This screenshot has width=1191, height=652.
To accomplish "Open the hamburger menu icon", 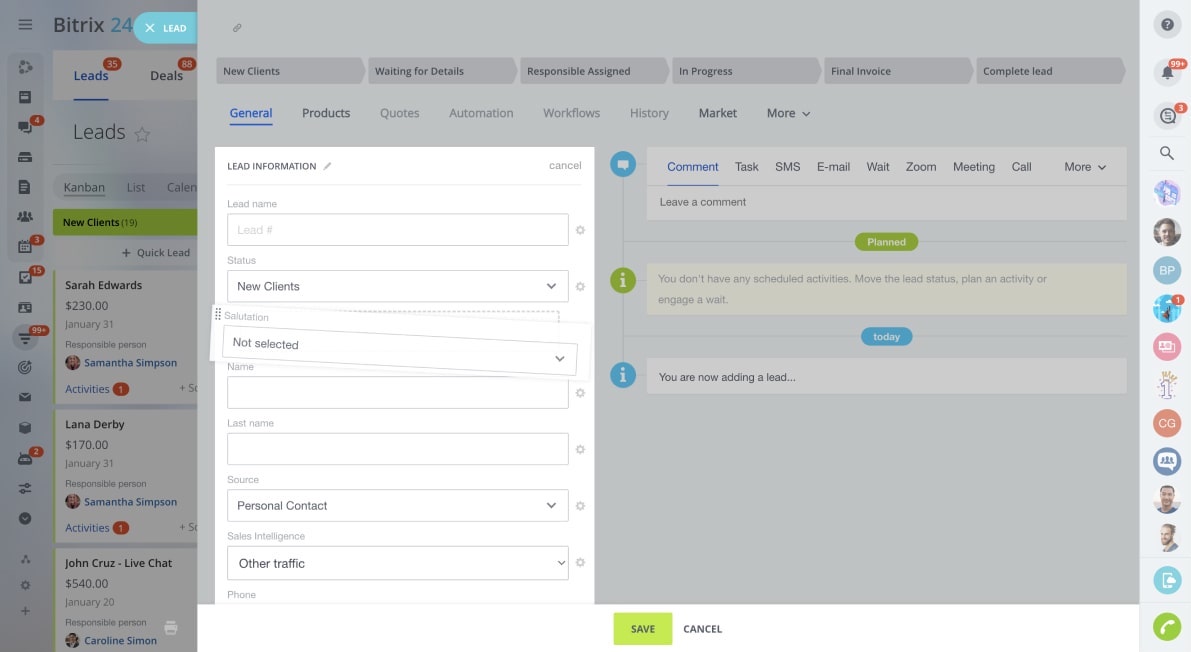I will coord(25,25).
